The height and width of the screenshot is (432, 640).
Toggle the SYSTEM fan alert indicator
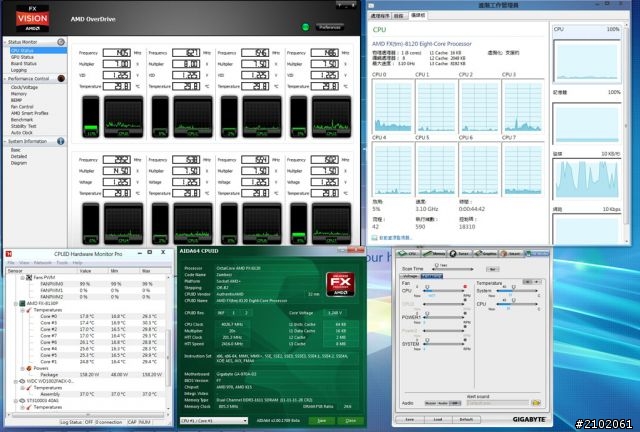[x=465, y=340]
